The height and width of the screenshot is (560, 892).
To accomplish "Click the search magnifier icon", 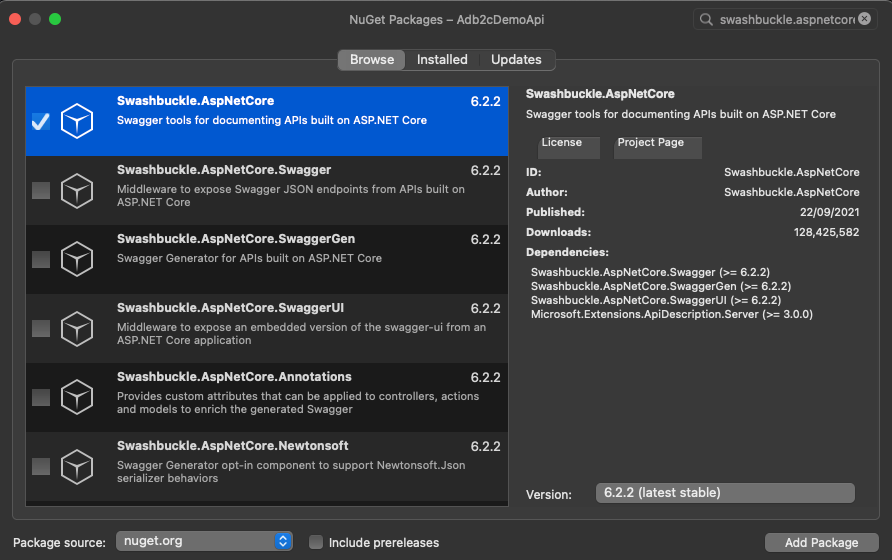I will [706, 19].
